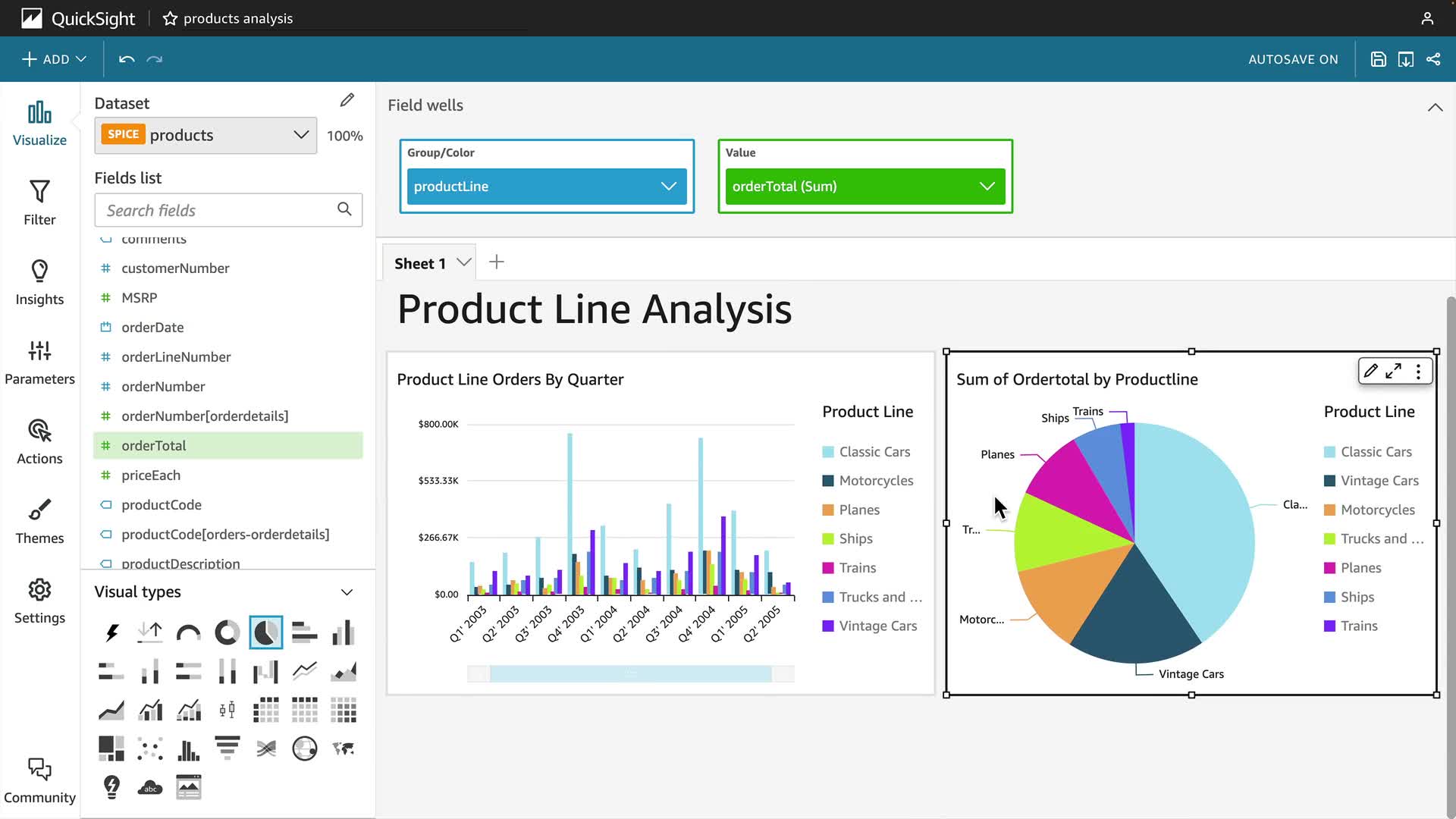Open the Insights pane
Image resolution: width=1456 pixels, height=819 pixels.
tap(39, 282)
